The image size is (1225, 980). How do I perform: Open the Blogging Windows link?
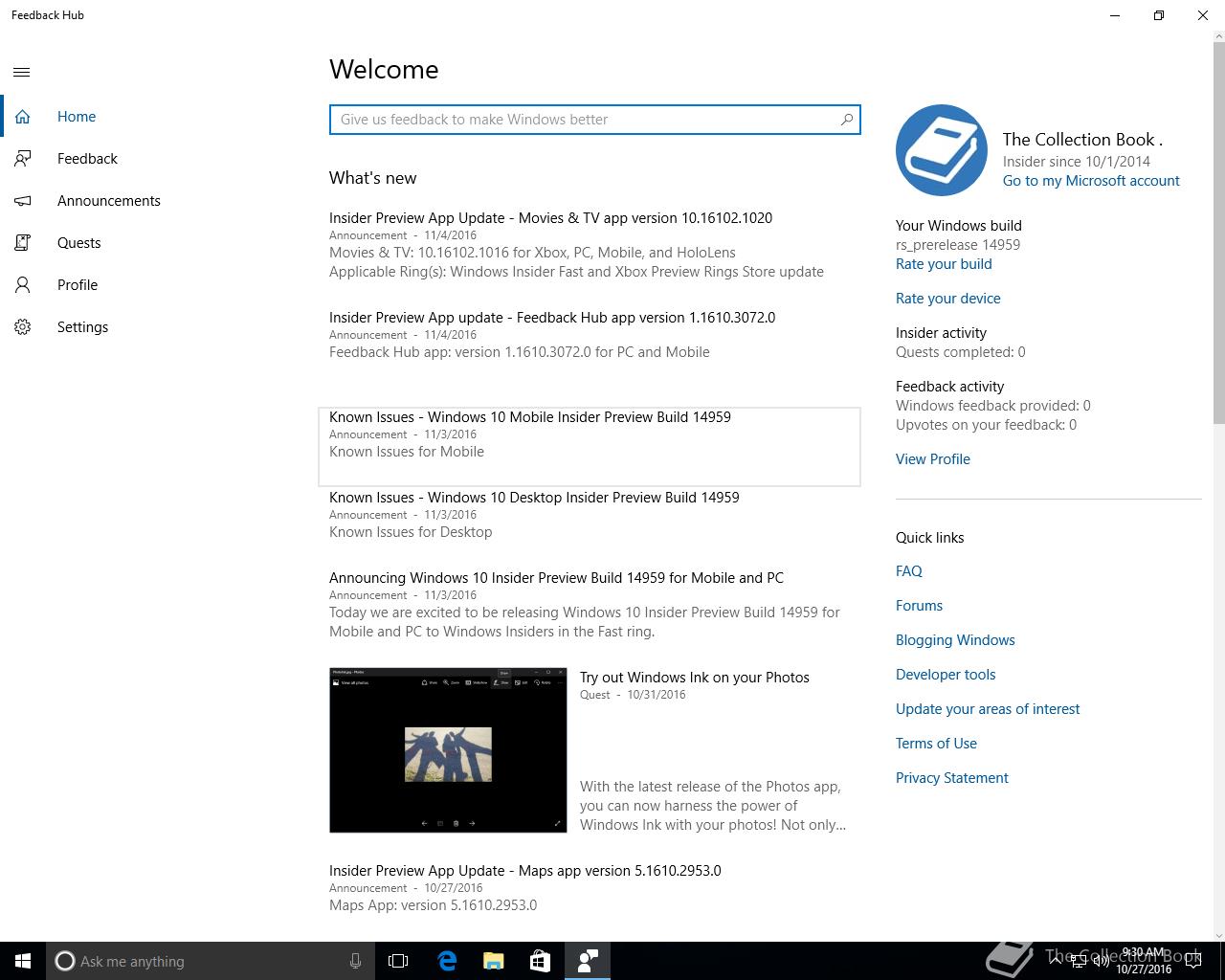tap(955, 640)
